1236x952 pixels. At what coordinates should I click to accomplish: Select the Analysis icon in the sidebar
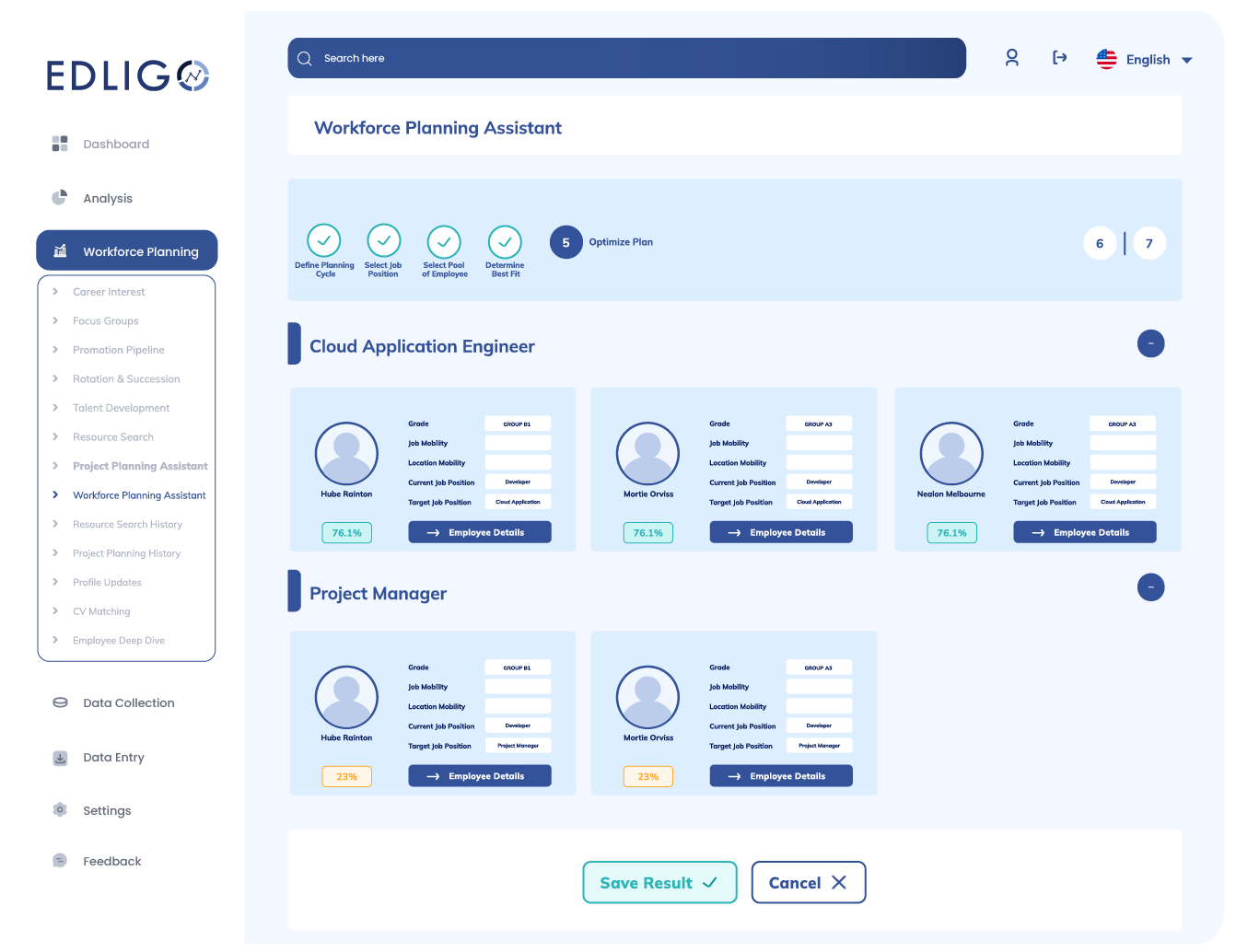click(x=60, y=197)
